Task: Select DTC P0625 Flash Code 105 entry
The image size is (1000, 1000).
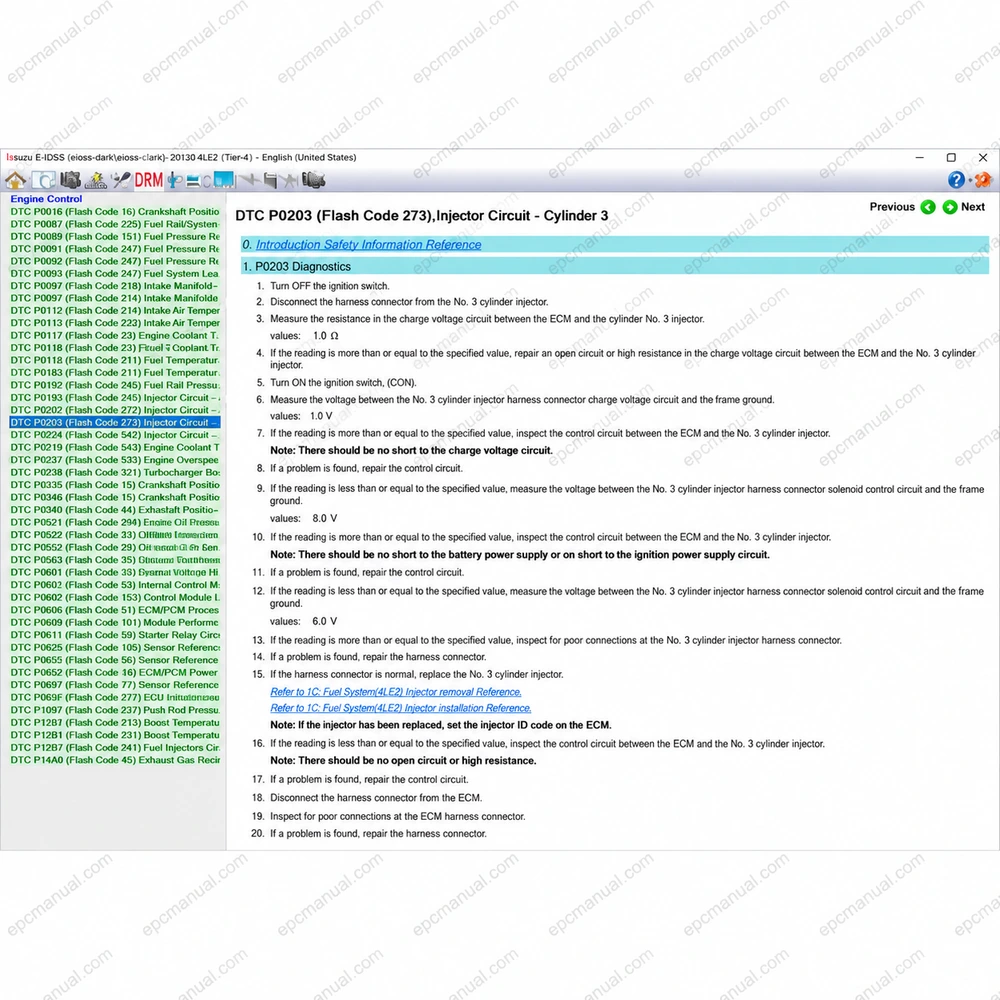Action: click(115, 648)
